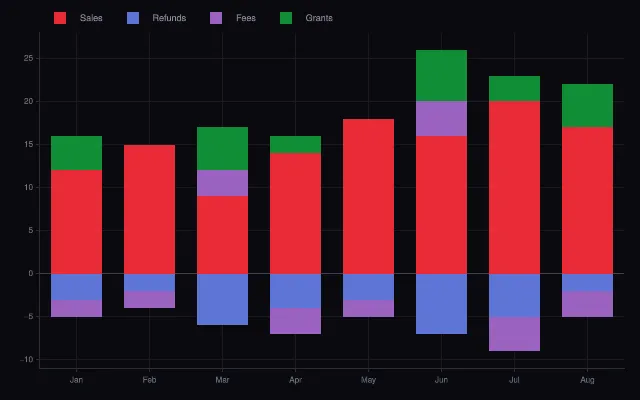This screenshot has height=400, width=640.
Task: Select the blue Refunds segment for Feb
Action: [149, 282]
